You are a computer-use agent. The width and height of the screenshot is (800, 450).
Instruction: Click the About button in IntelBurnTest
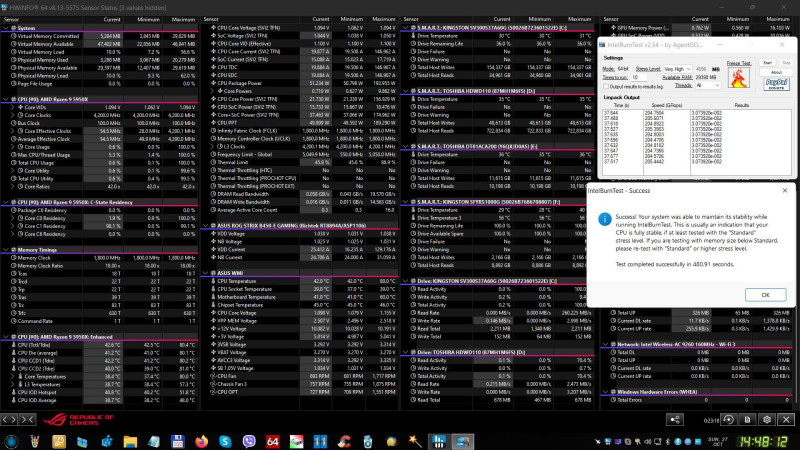pyautogui.click(x=777, y=72)
